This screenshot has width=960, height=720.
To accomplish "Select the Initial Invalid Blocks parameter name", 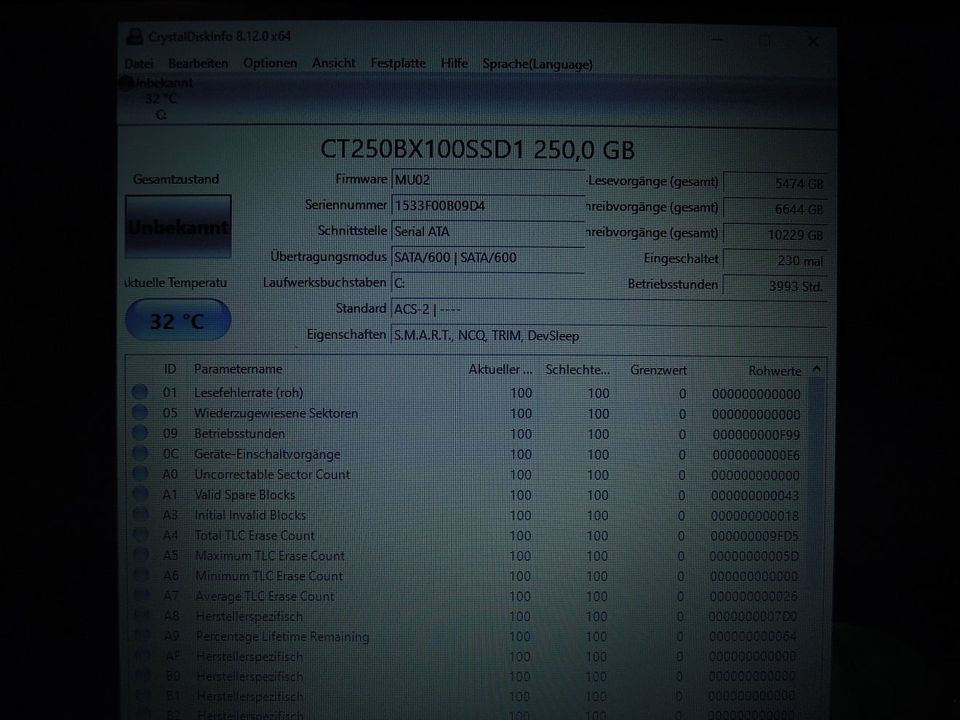I will (250, 514).
